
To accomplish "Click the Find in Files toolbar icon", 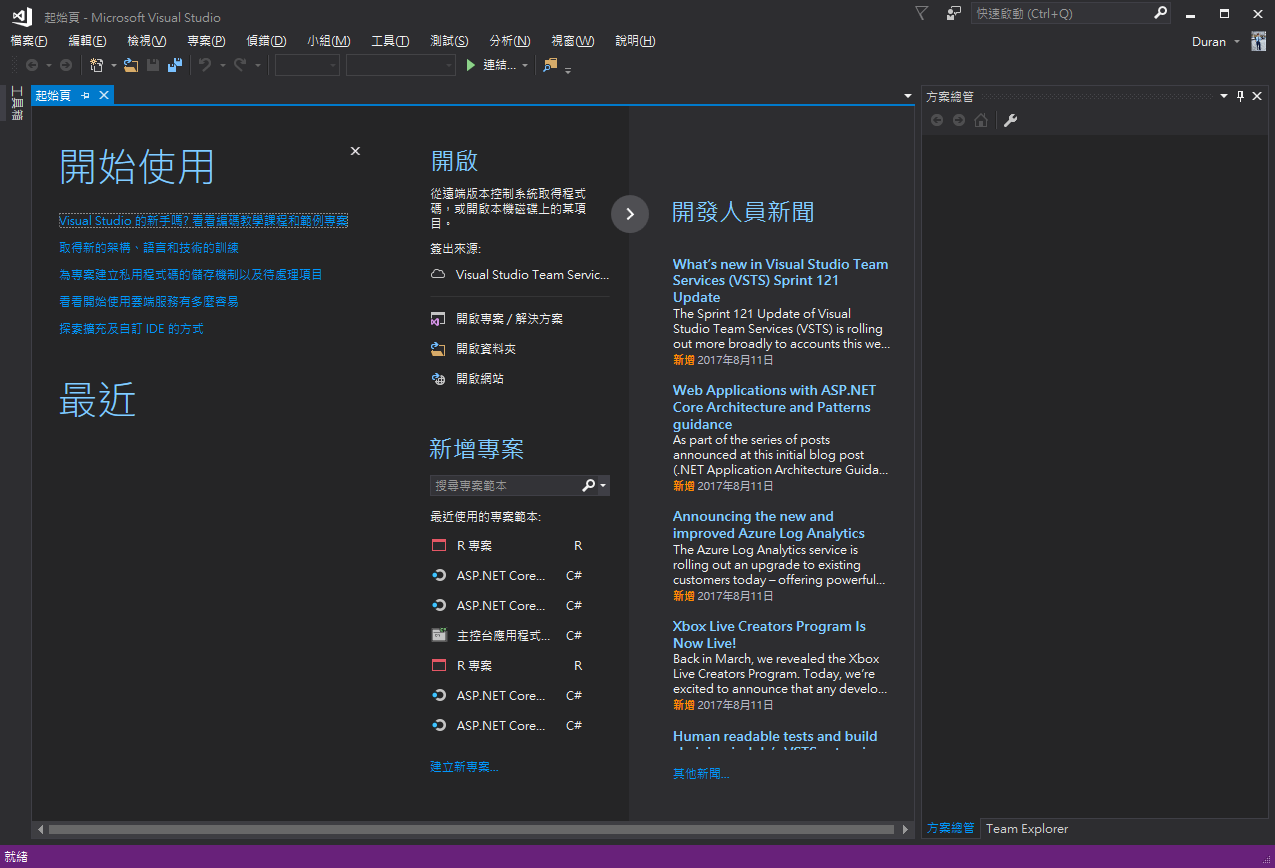I will [550, 65].
